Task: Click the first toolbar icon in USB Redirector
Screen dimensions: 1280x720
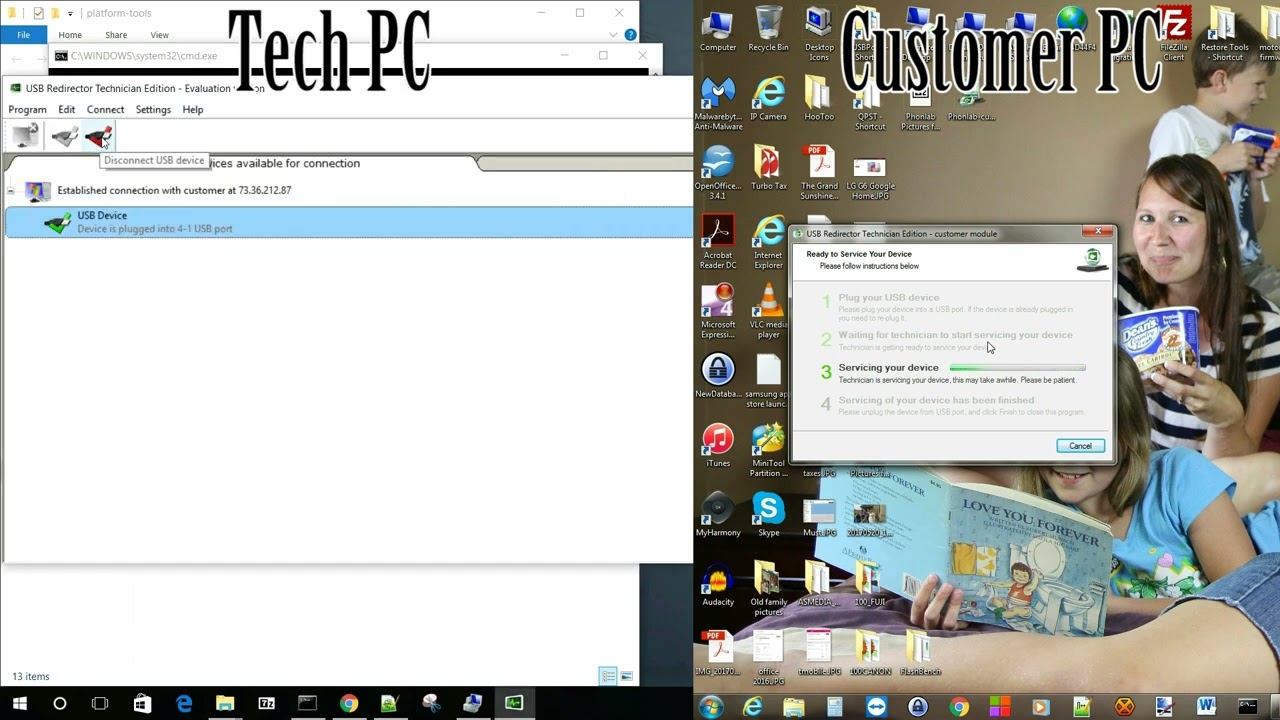Action: [x=26, y=137]
